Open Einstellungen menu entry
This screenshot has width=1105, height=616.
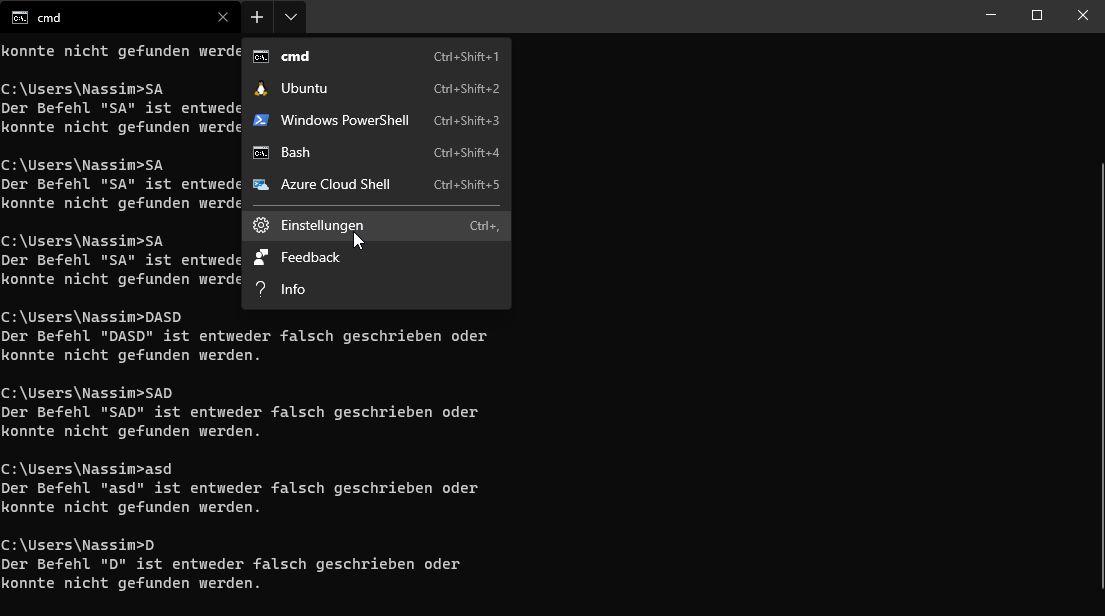(376, 226)
